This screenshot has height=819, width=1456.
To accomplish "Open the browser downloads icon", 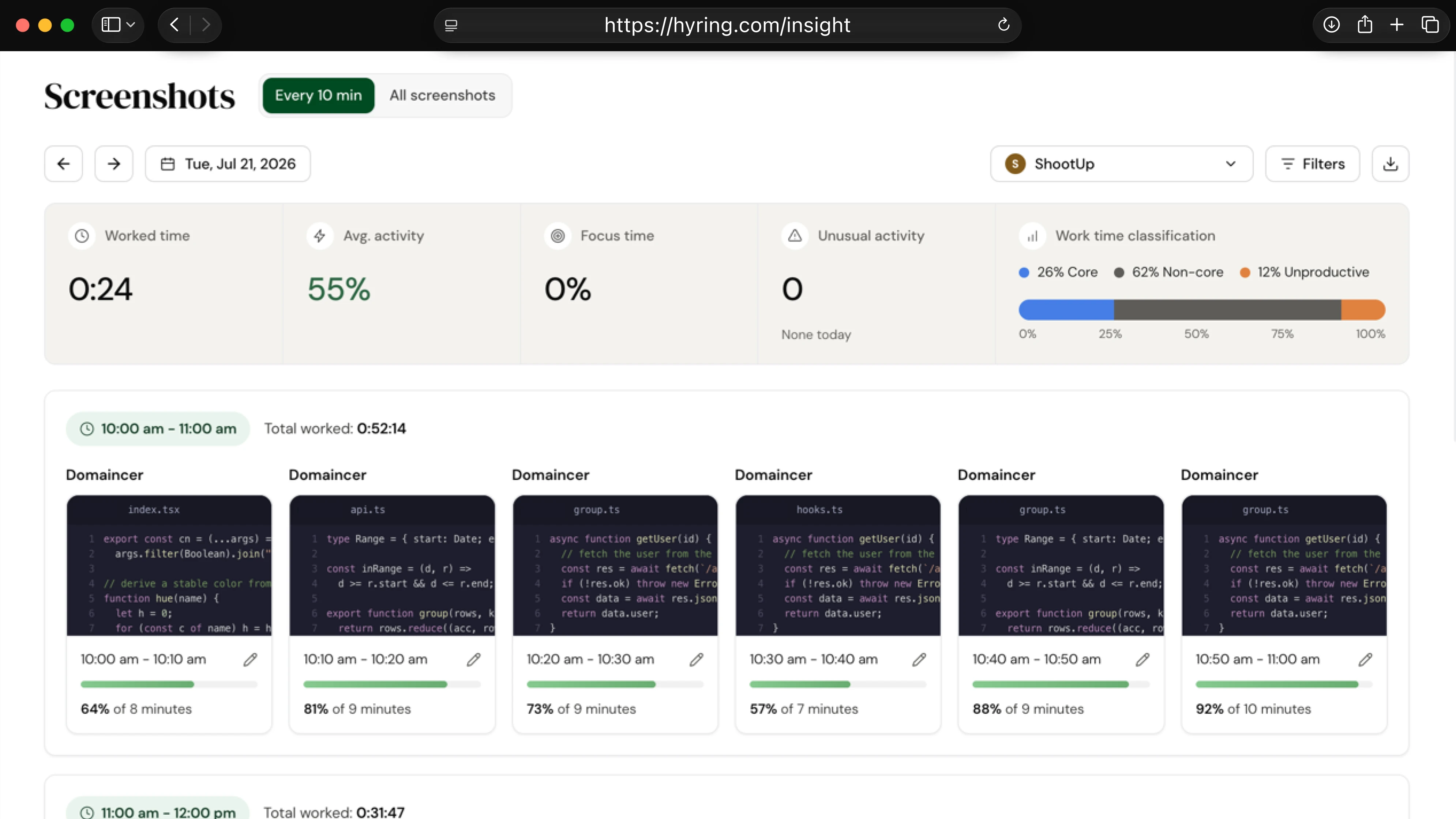I will coord(1331,25).
